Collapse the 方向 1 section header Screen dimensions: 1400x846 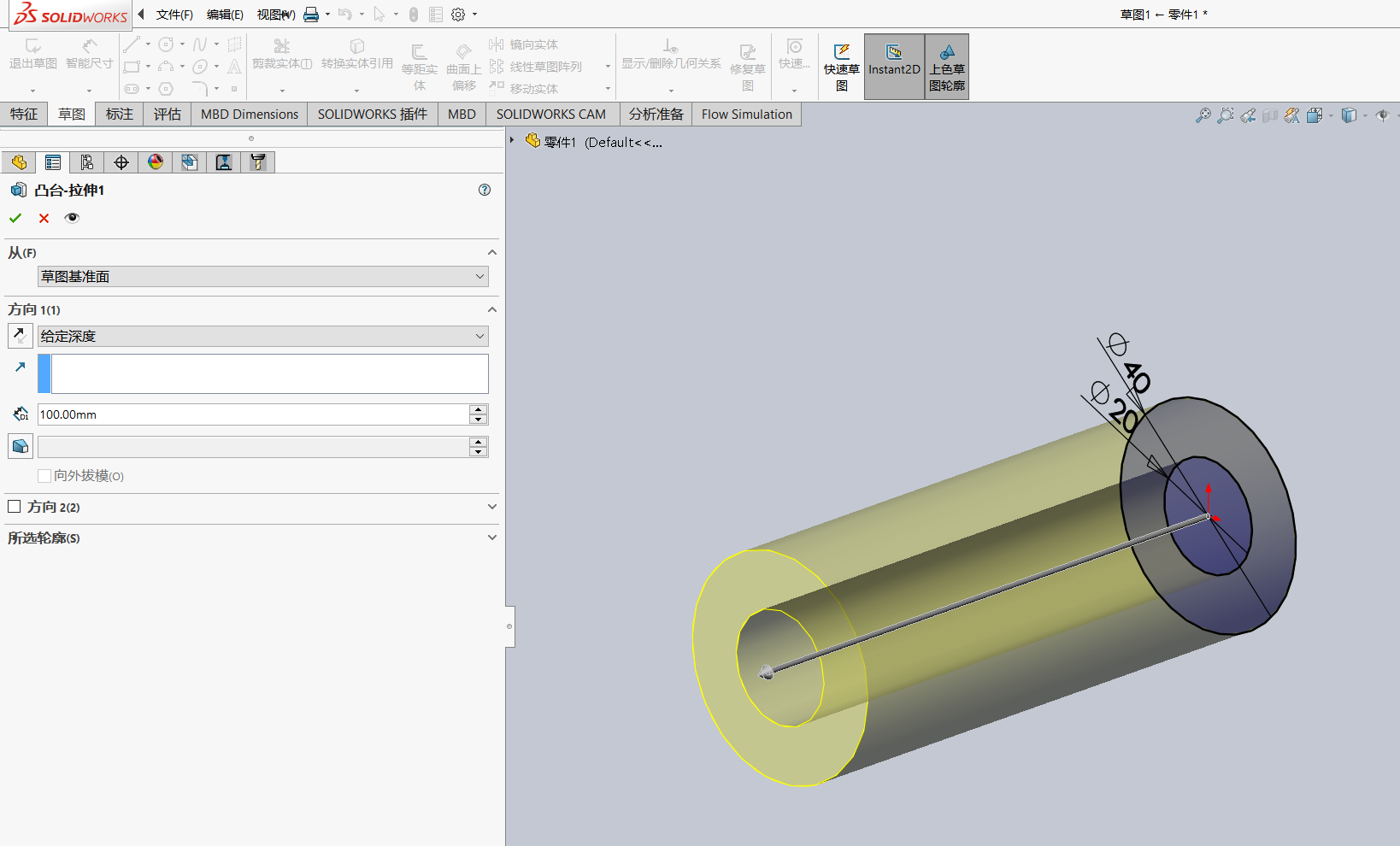(x=491, y=309)
